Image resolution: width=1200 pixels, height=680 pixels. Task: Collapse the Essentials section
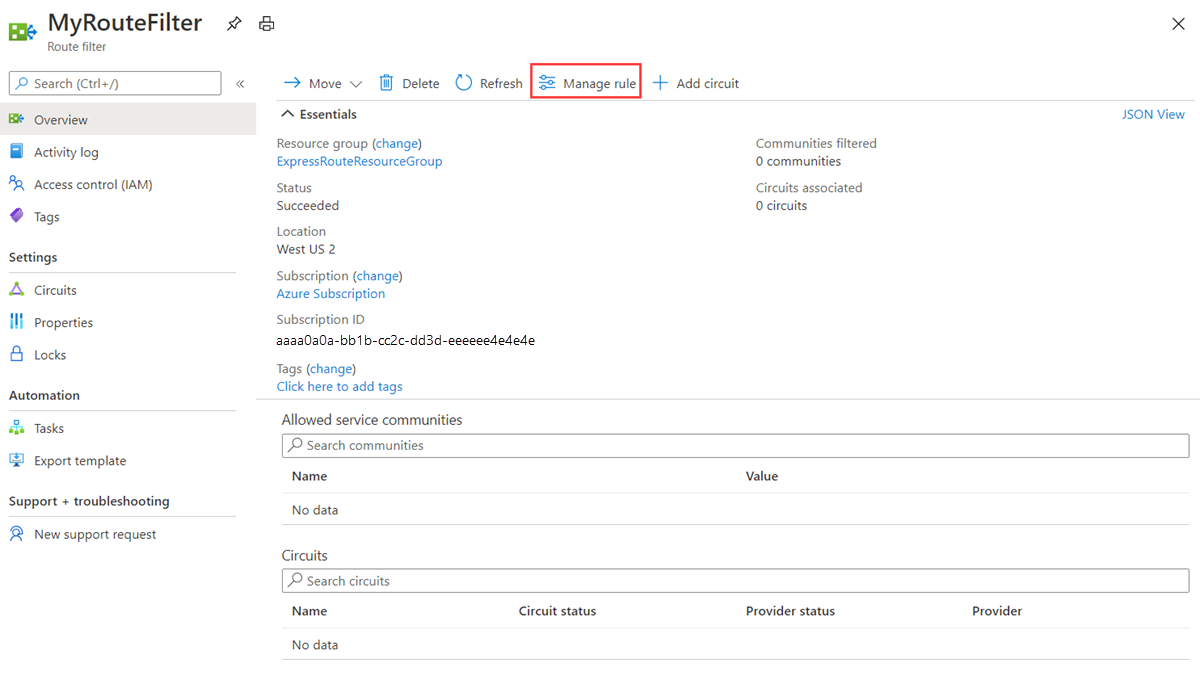[x=287, y=114]
